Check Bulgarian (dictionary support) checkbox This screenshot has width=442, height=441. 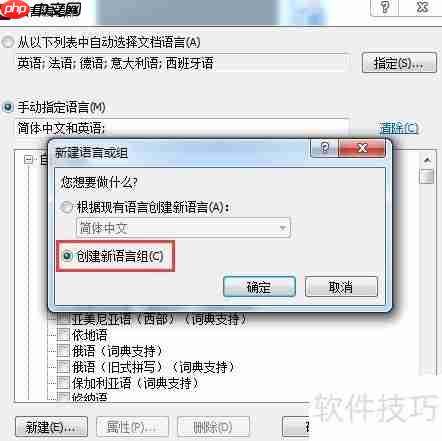[63, 383]
